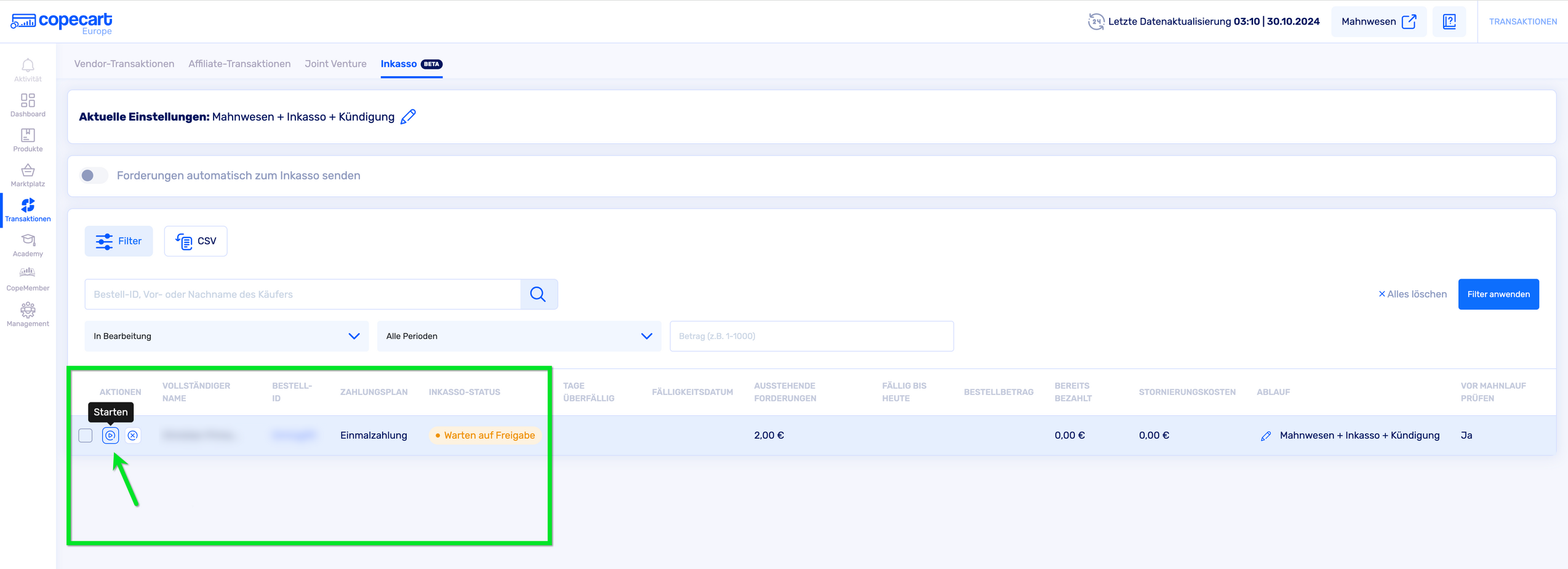Click the help document icon top right
Screen dimensions: 1568x569
pos(1449,22)
